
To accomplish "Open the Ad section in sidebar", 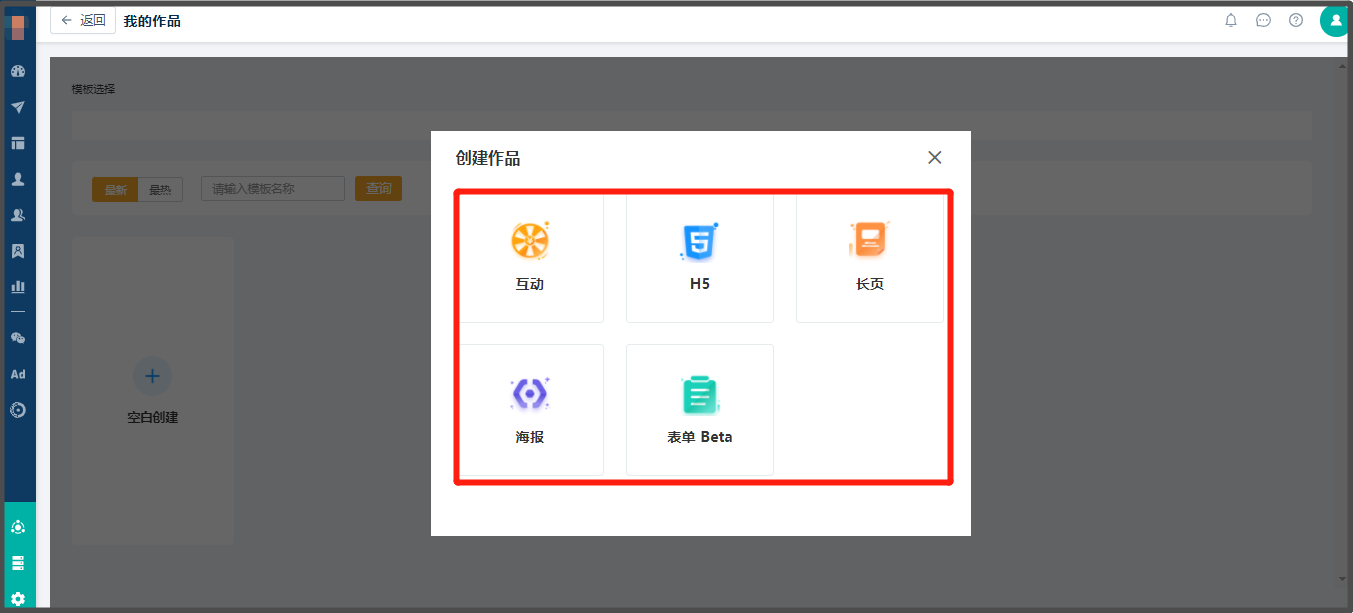I will click(18, 374).
